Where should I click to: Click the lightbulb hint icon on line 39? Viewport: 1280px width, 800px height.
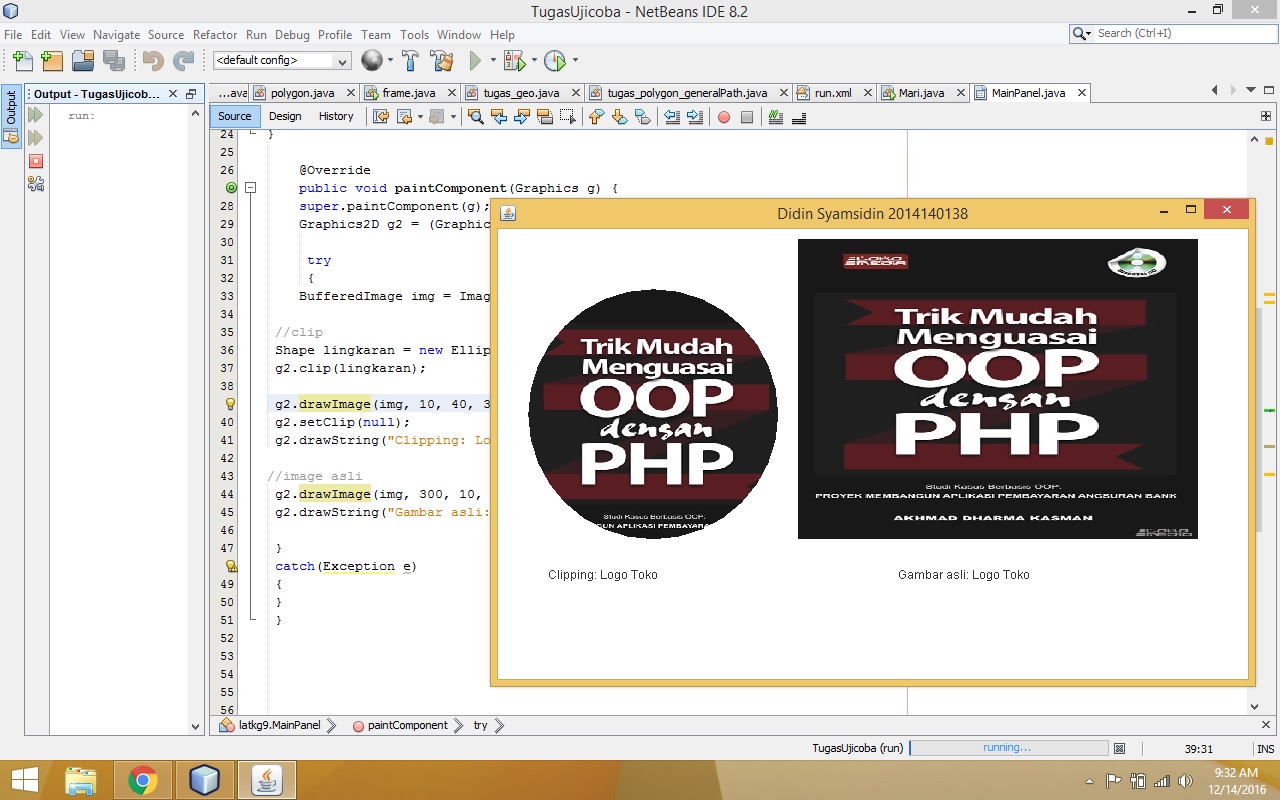point(230,404)
